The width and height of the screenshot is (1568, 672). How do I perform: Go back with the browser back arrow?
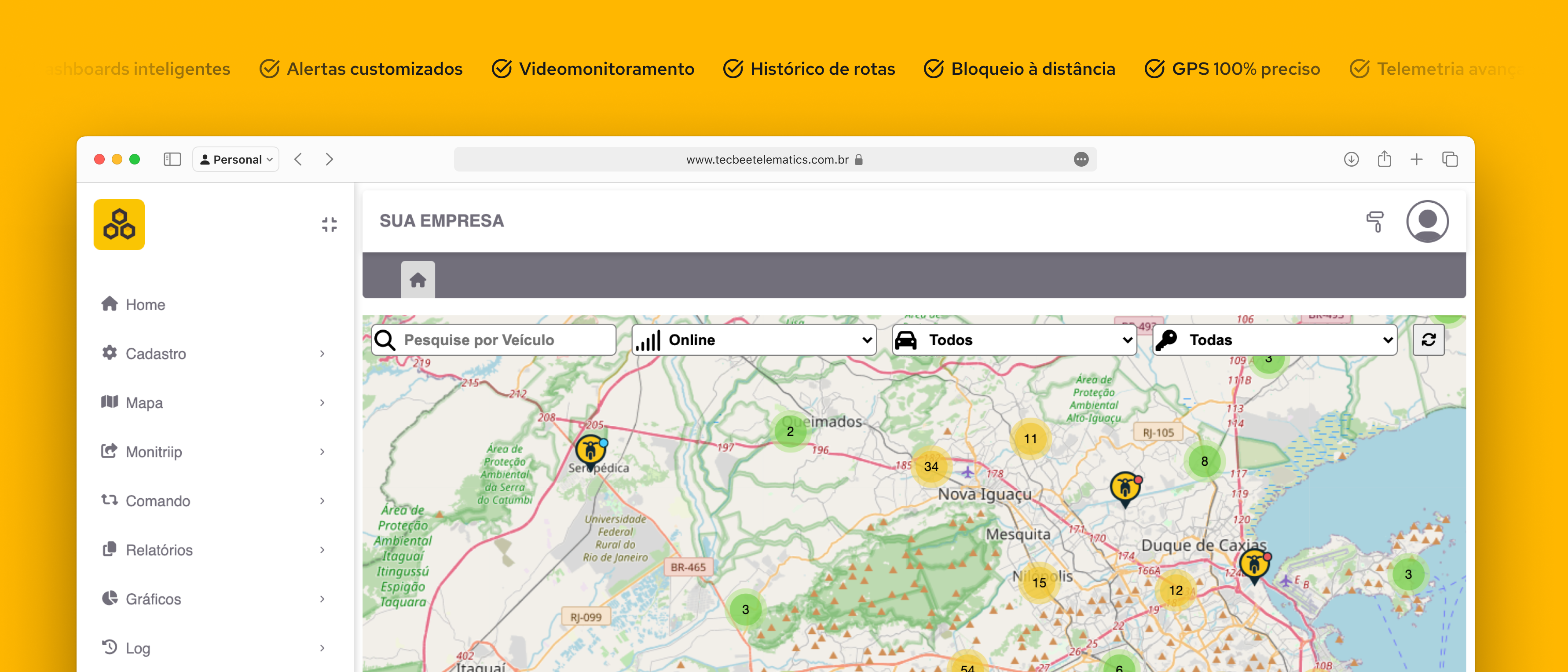pyautogui.click(x=298, y=160)
